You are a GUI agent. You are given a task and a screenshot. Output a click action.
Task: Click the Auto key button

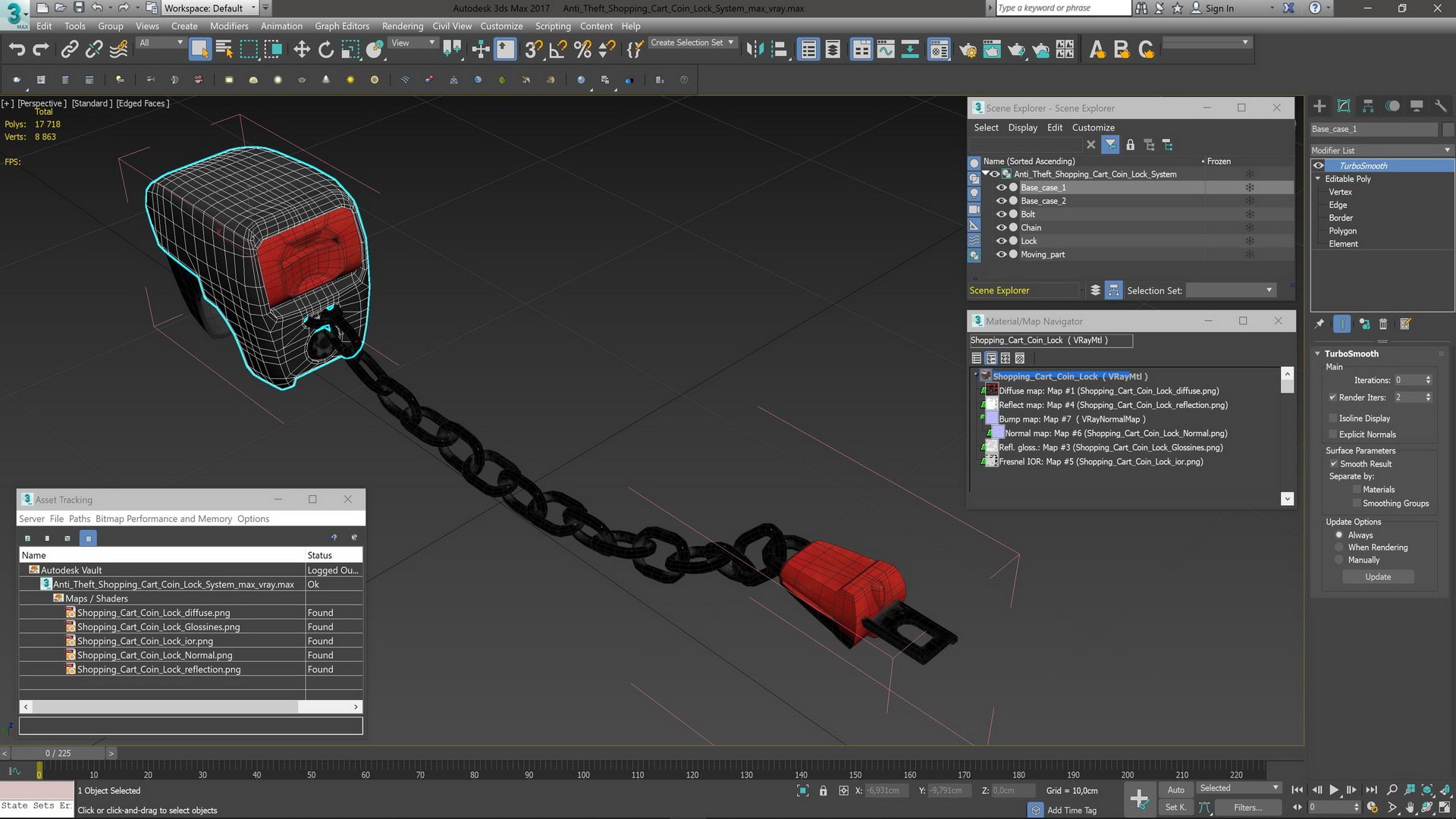pos(1175,789)
